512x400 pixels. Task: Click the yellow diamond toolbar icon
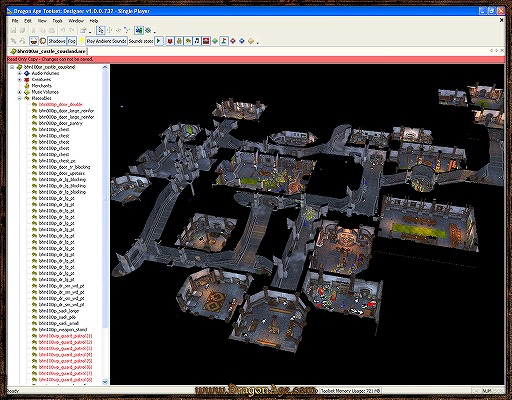coord(251,41)
